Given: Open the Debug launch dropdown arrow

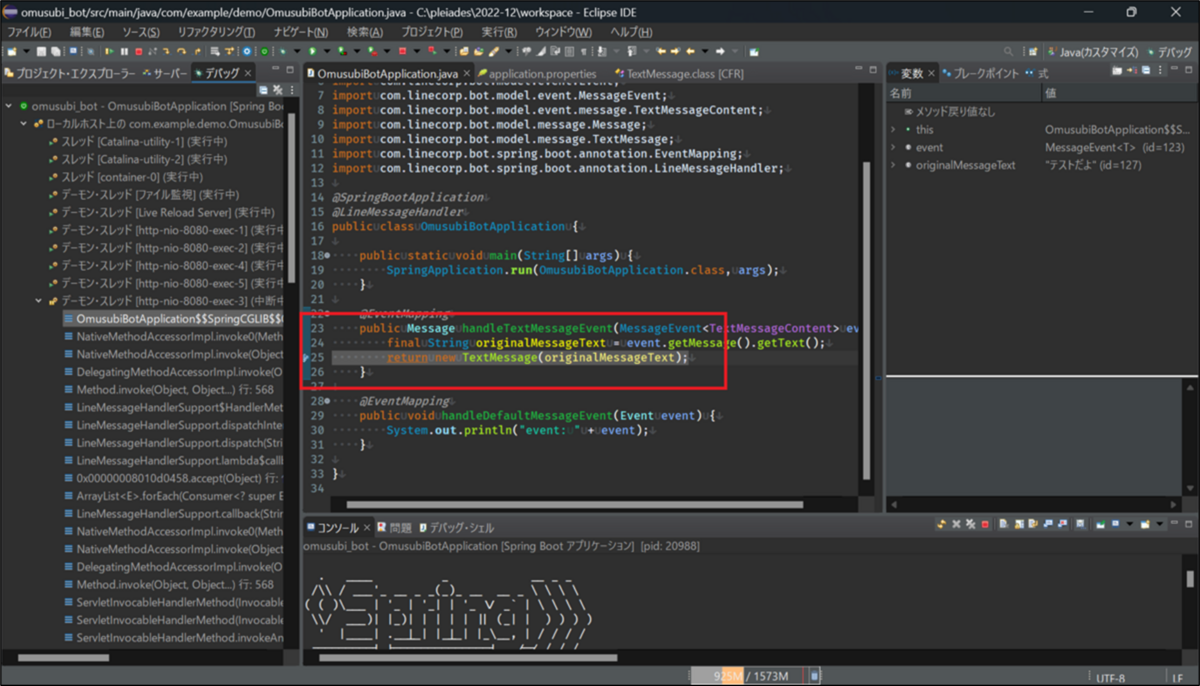Looking at the screenshot, I should point(297,50).
